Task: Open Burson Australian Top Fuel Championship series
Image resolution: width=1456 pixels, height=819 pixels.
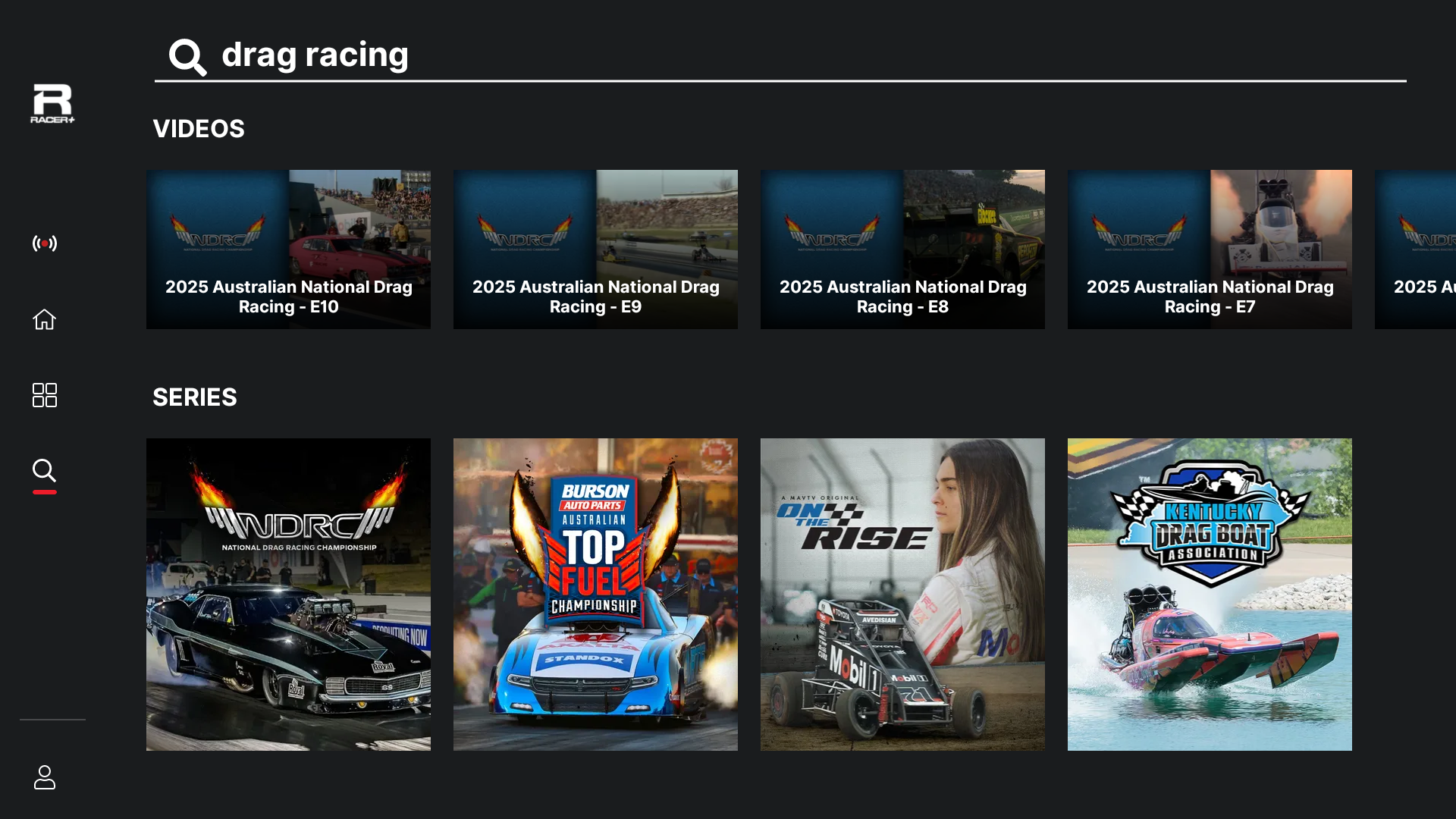Action: (595, 595)
